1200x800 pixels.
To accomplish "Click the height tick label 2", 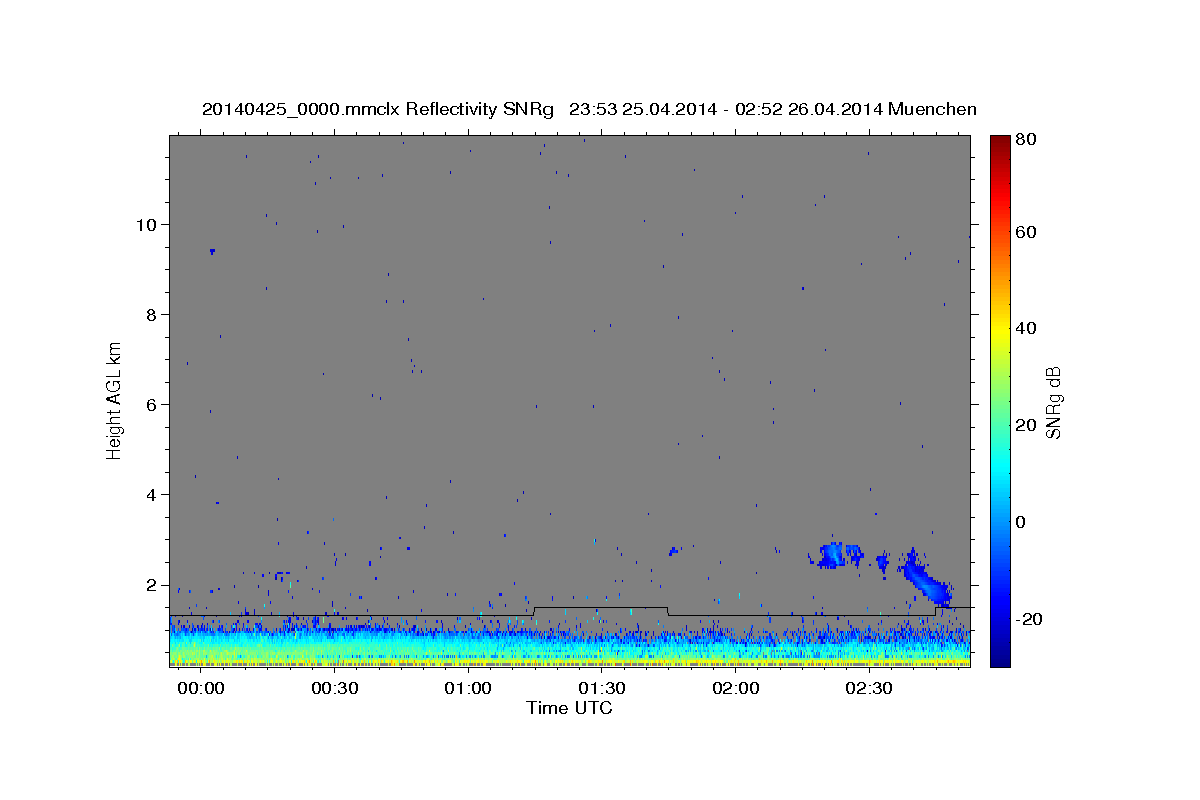I will coord(153,585).
